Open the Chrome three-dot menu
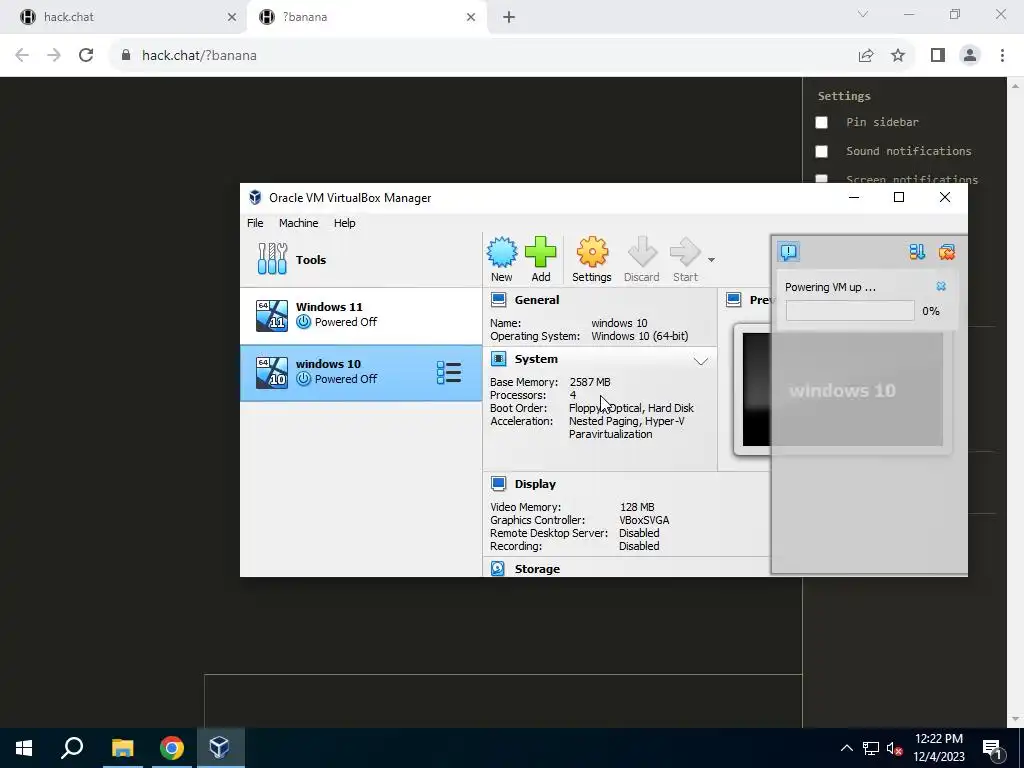Image resolution: width=1024 pixels, height=768 pixels. (1002, 56)
